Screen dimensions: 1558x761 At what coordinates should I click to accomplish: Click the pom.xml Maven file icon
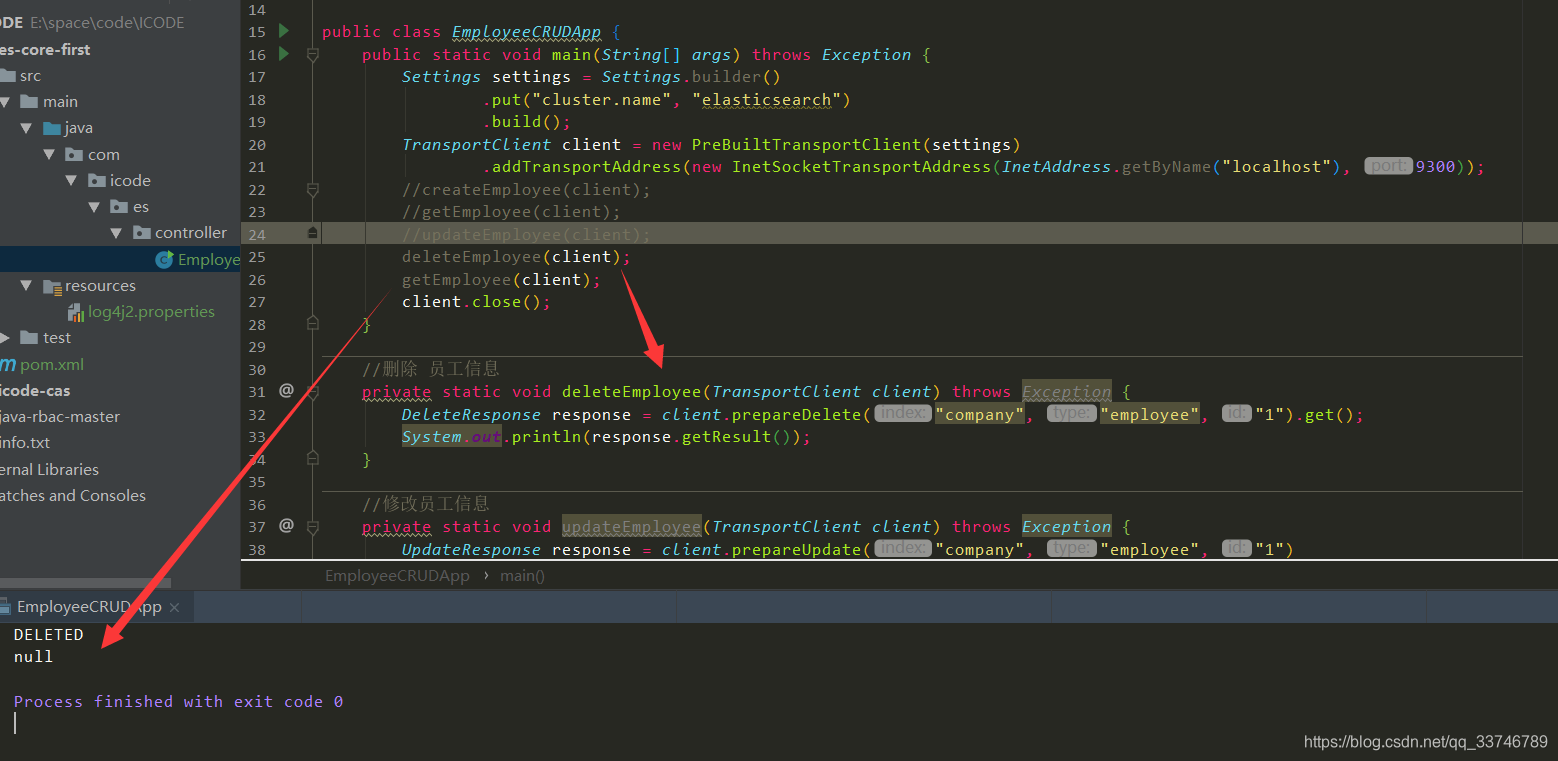[x=7, y=364]
